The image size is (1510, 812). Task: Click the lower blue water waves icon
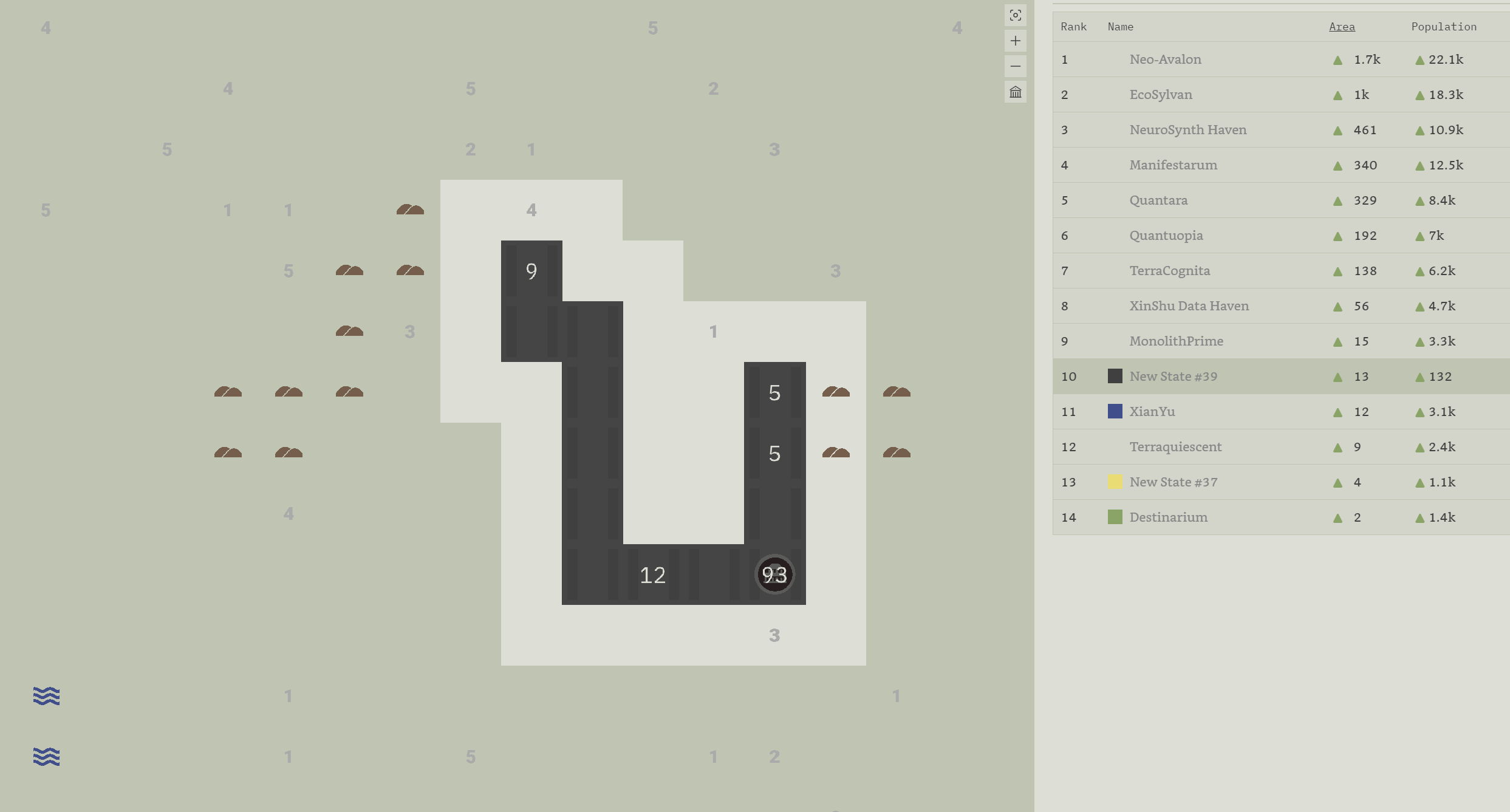click(x=46, y=756)
